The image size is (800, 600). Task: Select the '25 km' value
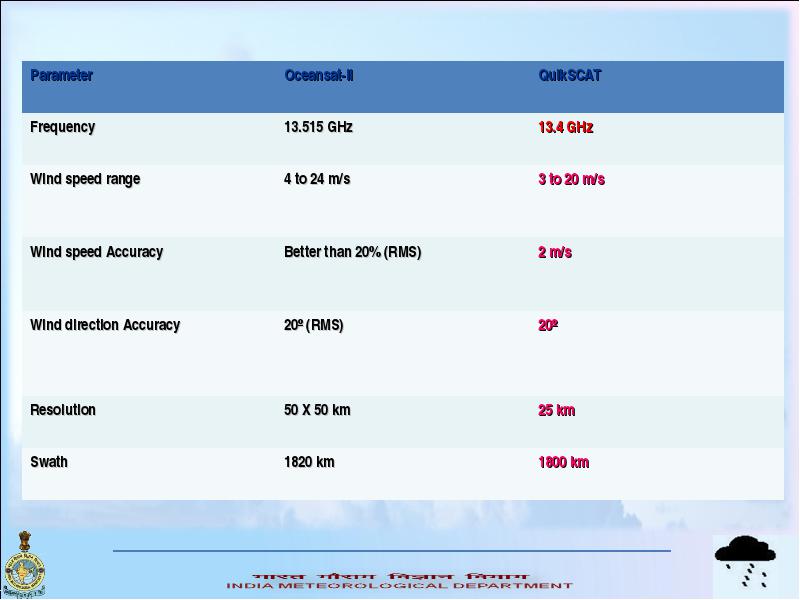[x=557, y=410]
